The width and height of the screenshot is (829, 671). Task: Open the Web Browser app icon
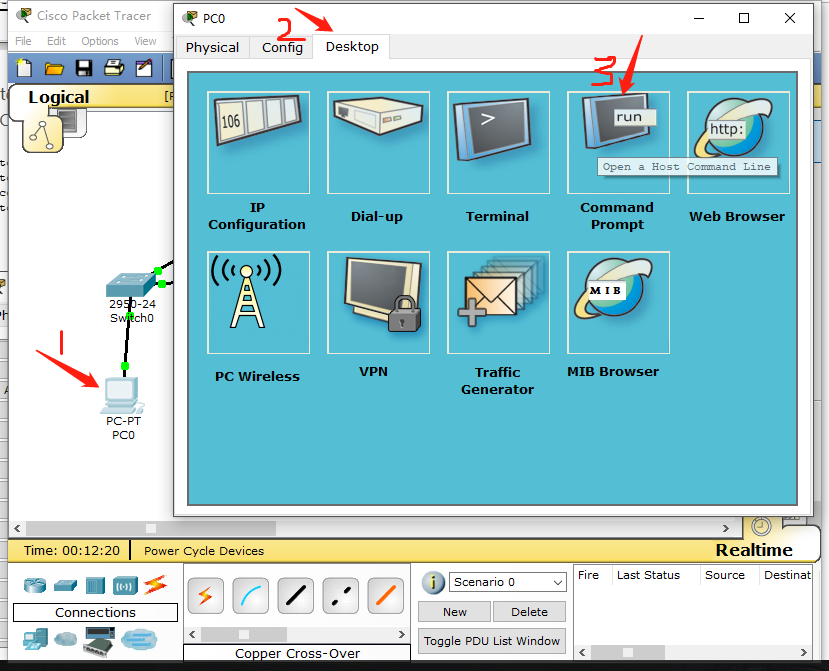click(738, 142)
